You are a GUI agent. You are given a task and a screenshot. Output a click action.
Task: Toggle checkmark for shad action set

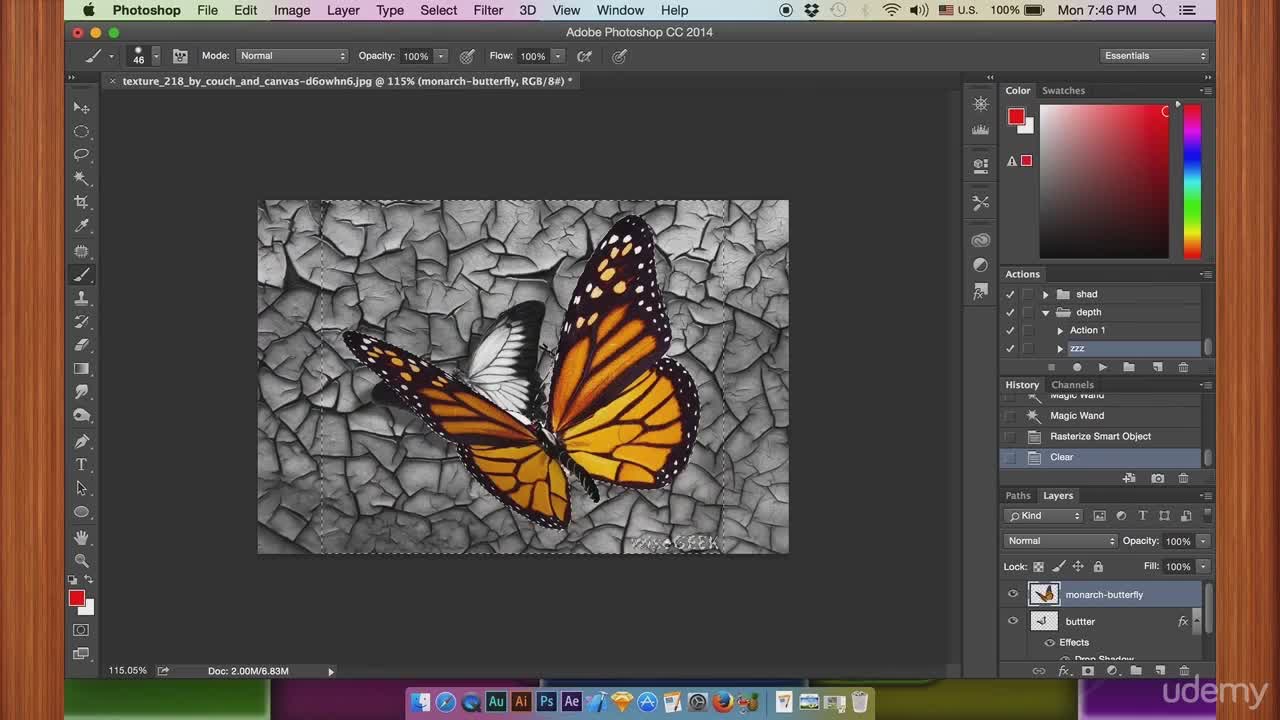[x=1010, y=294]
